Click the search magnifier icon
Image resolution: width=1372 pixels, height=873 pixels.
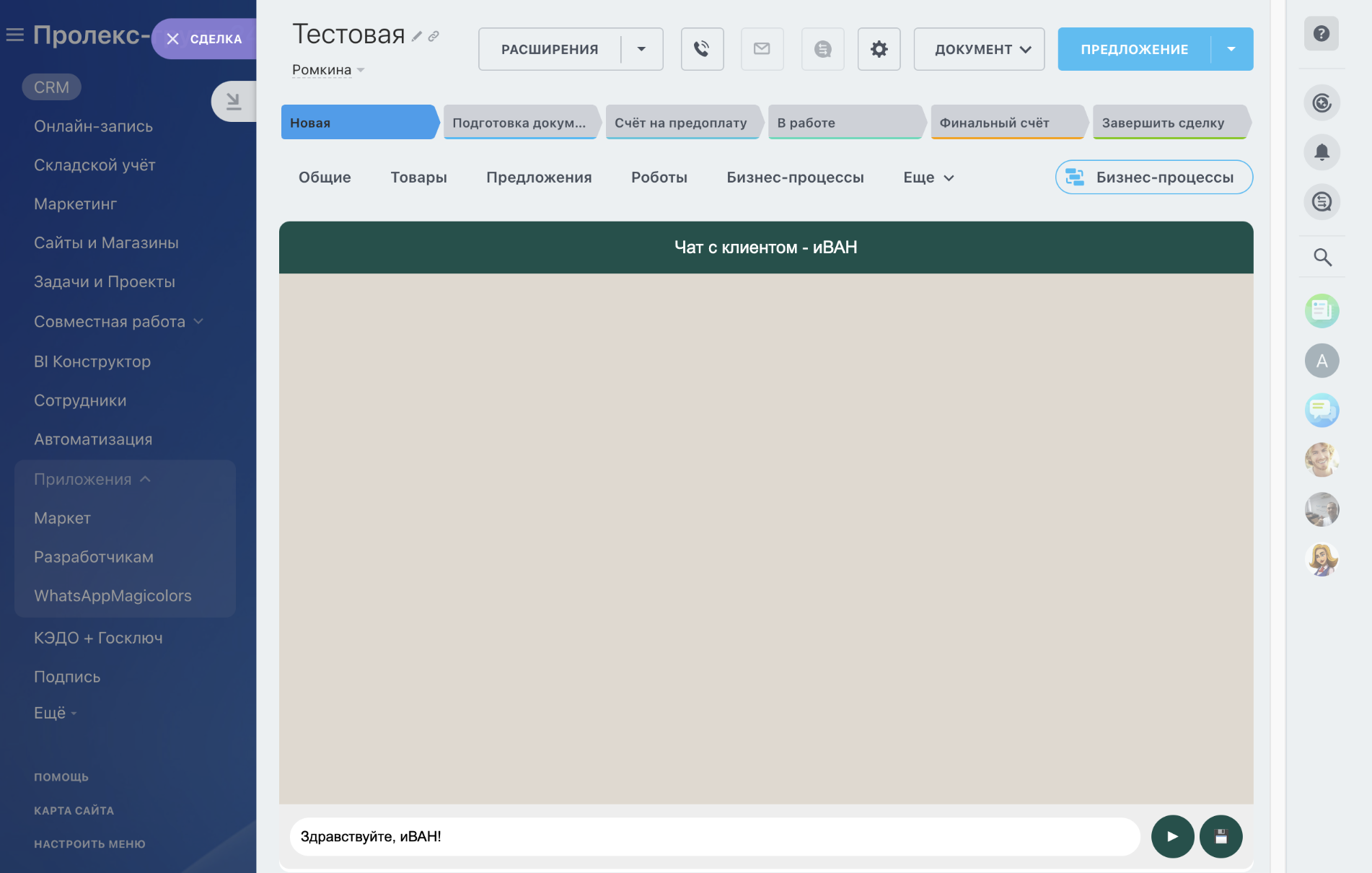point(1322,257)
